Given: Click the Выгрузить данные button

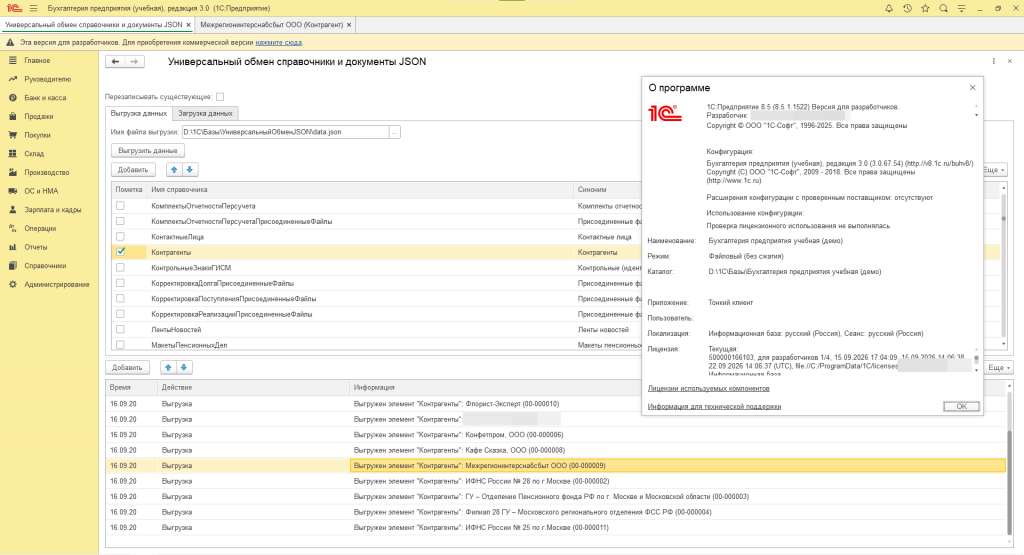Looking at the screenshot, I should [x=148, y=151].
